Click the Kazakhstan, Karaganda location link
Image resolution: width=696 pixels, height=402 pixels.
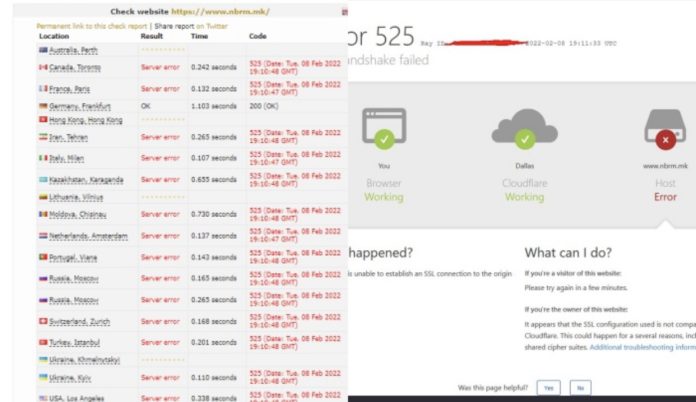pyautogui.click(x=88, y=180)
